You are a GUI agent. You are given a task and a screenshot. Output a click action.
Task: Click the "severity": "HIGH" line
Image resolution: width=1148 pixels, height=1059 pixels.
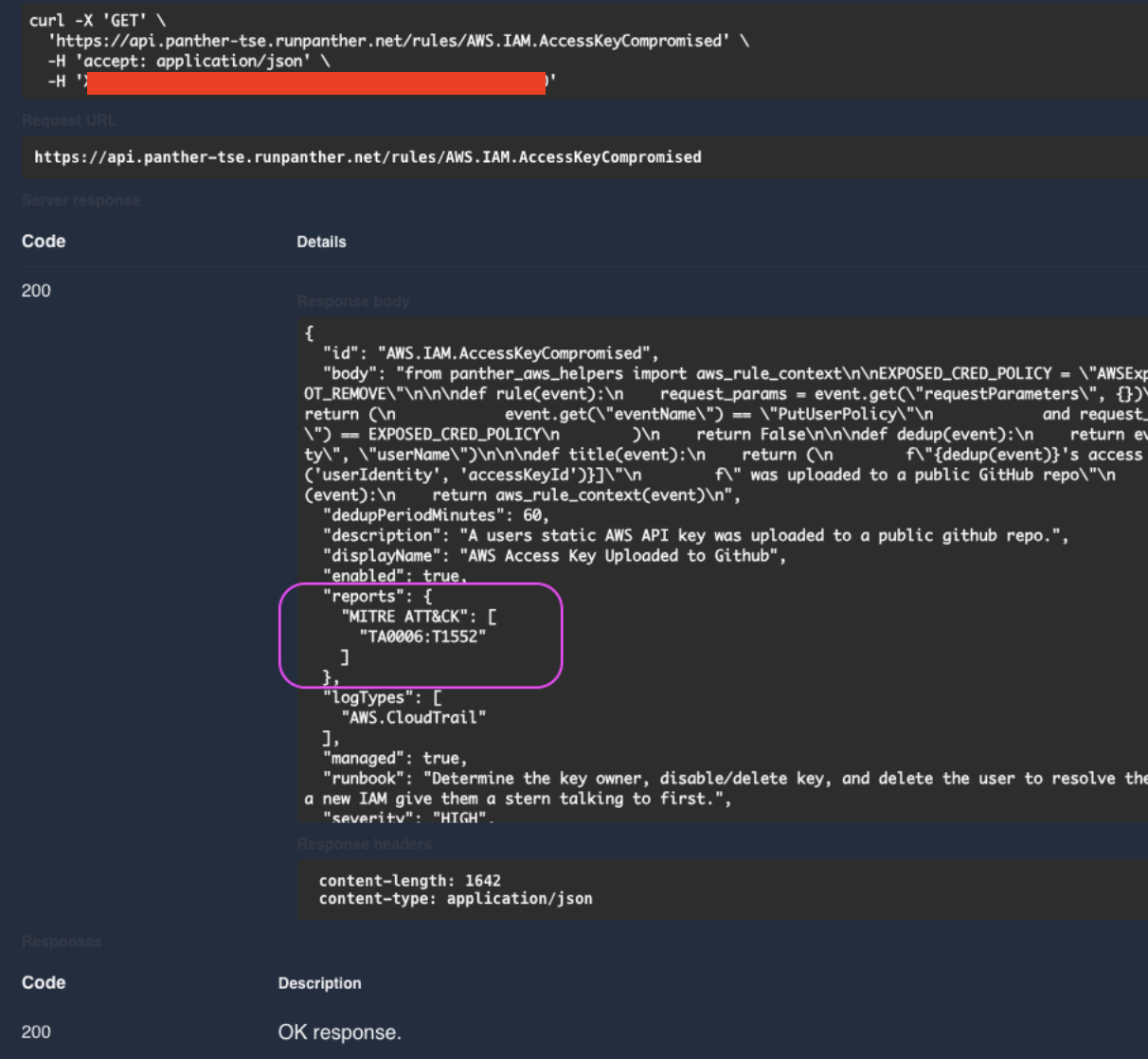click(x=409, y=816)
